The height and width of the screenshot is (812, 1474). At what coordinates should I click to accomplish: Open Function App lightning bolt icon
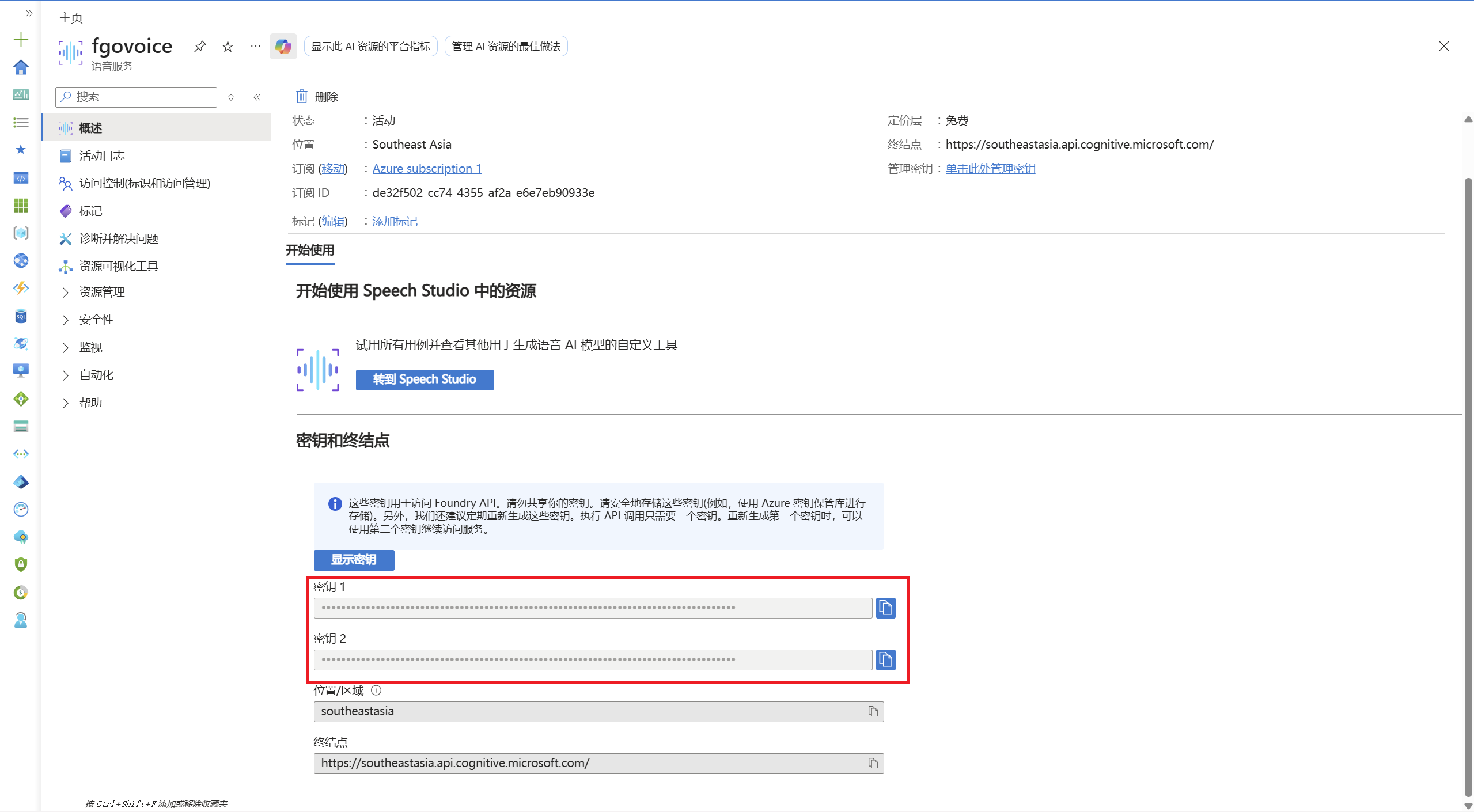click(x=21, y=288)
